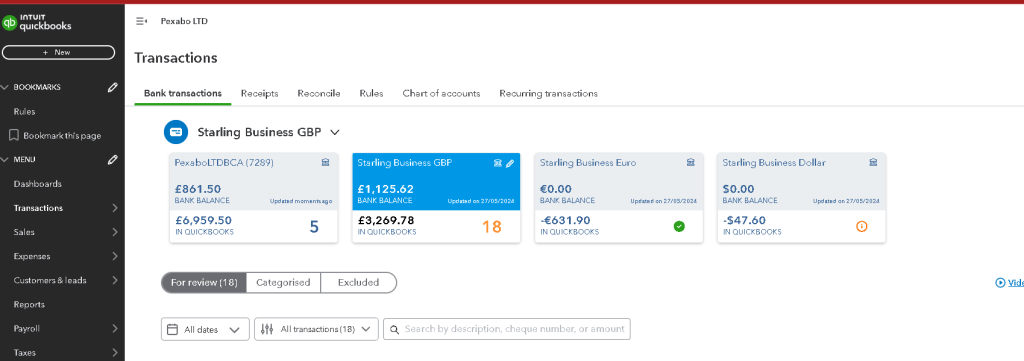Screen dimensions: 1024x361
Task: Click the + New button
Action: 58,52
